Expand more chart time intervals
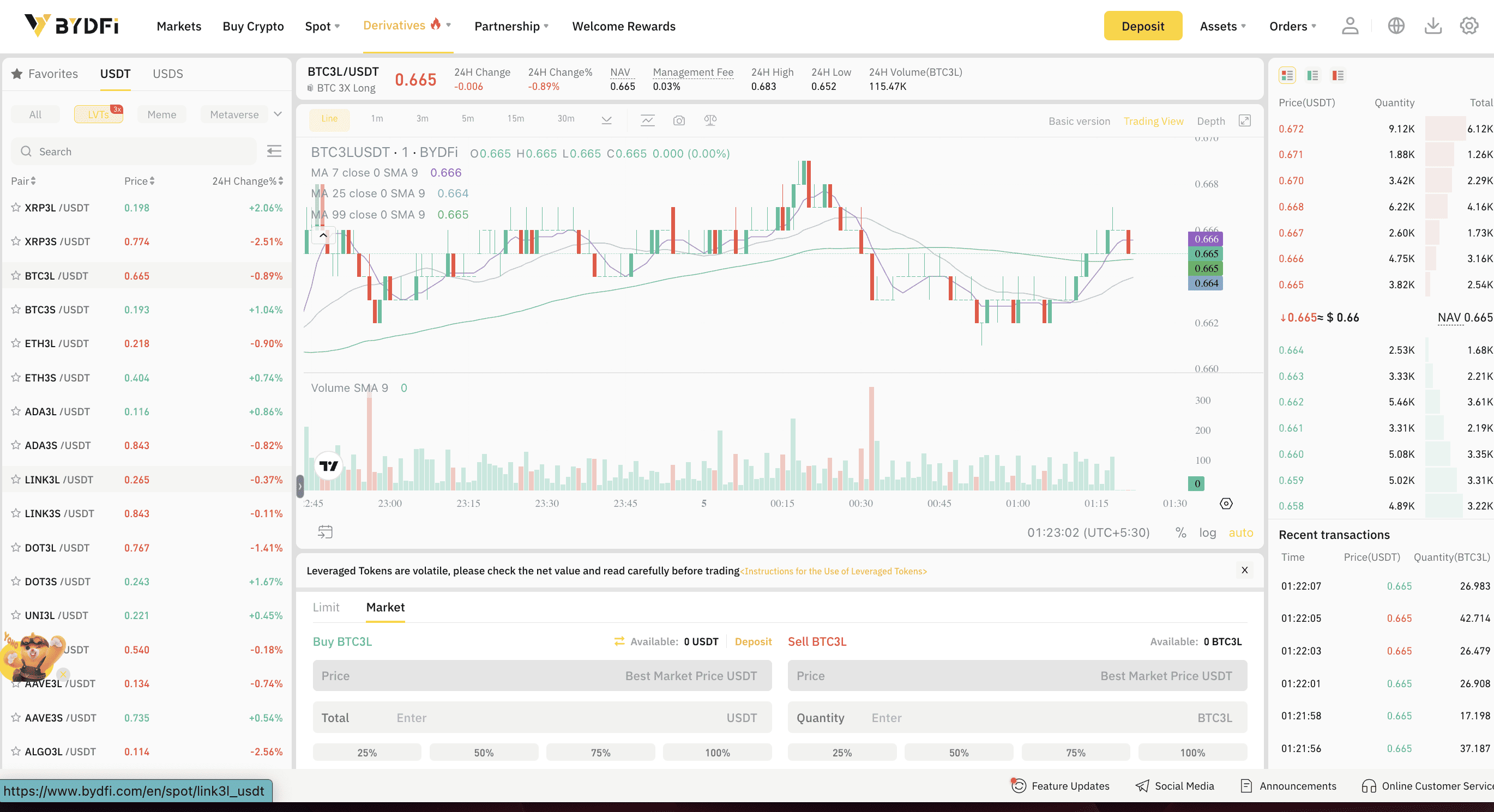The width and height of the screenshot is (1494, 812). pyautogui.click(x=606, y=120)
